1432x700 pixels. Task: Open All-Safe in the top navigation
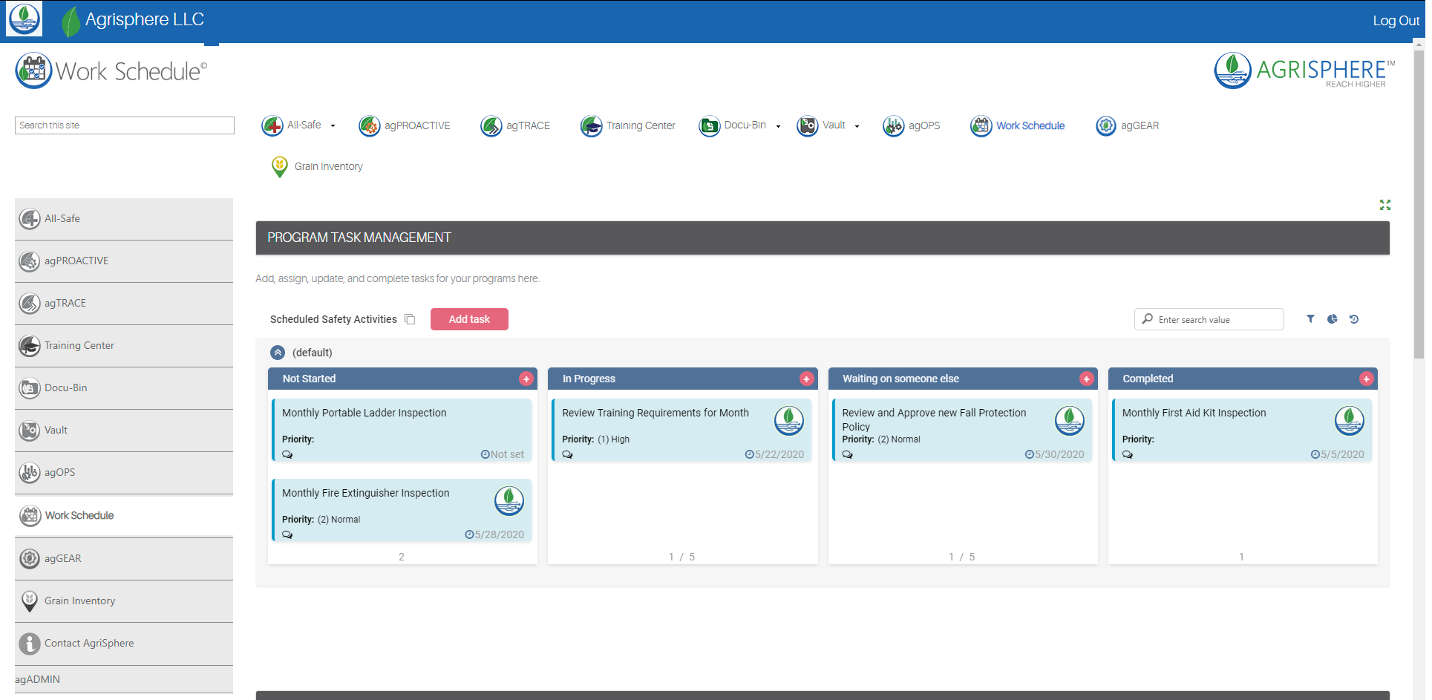pyautogui.click(x=292, y=126)
